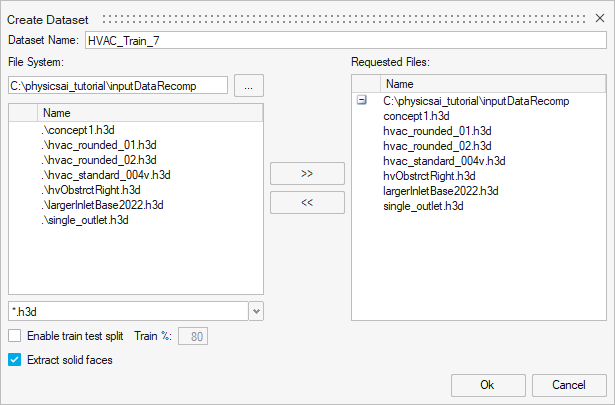Select hvac_standard_004v.h3d in Requested Files
Screen dimensions: 615x405
(x=444, y=161)
